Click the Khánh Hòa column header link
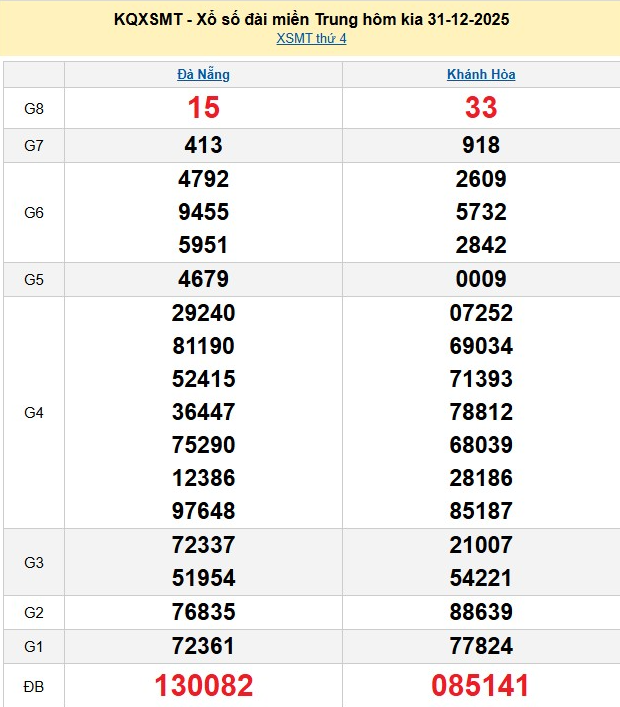Viewport: 620px width, 707px height. 481,74
